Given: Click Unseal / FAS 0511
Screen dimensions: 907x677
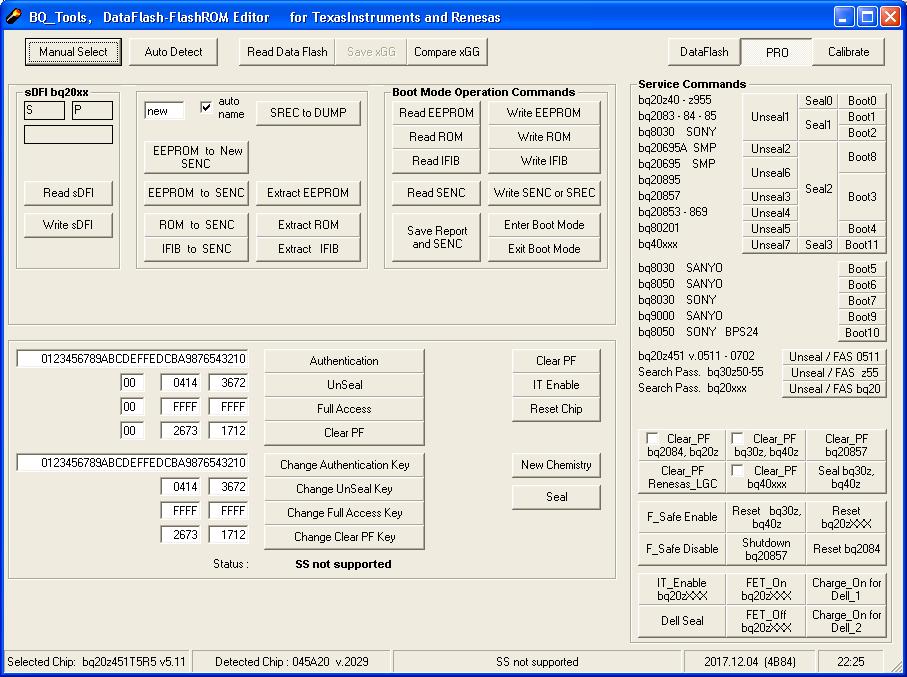Looking at the screenshot, I should coord(834,357).
